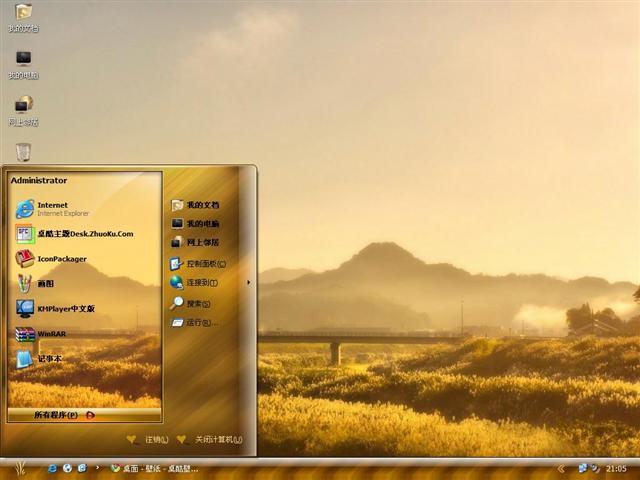Open 记事本 (Notepad) in the Start menu
Image resolution: width=640 pixels, height=480 pixels.
[x=48, y=359]
